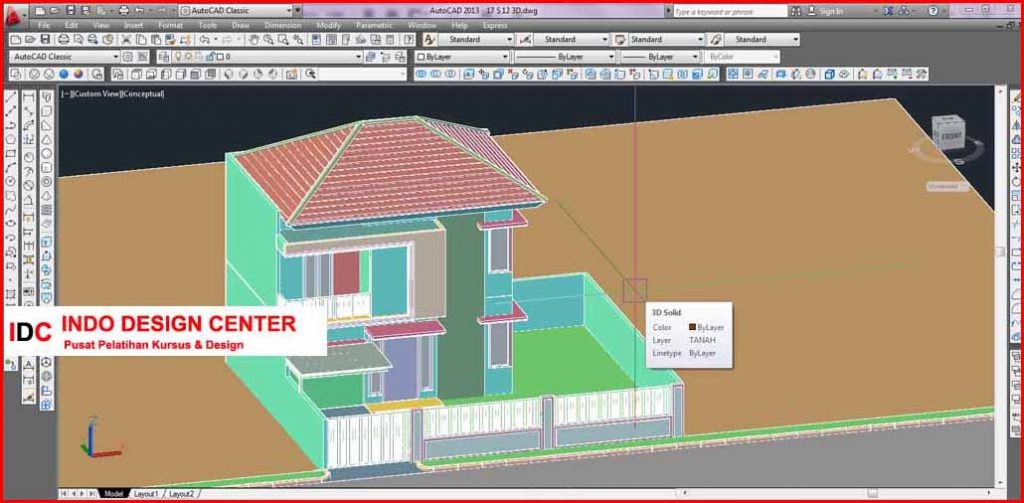Open the File menu
Screen dimensions: 1024x503
click(44, 25)
